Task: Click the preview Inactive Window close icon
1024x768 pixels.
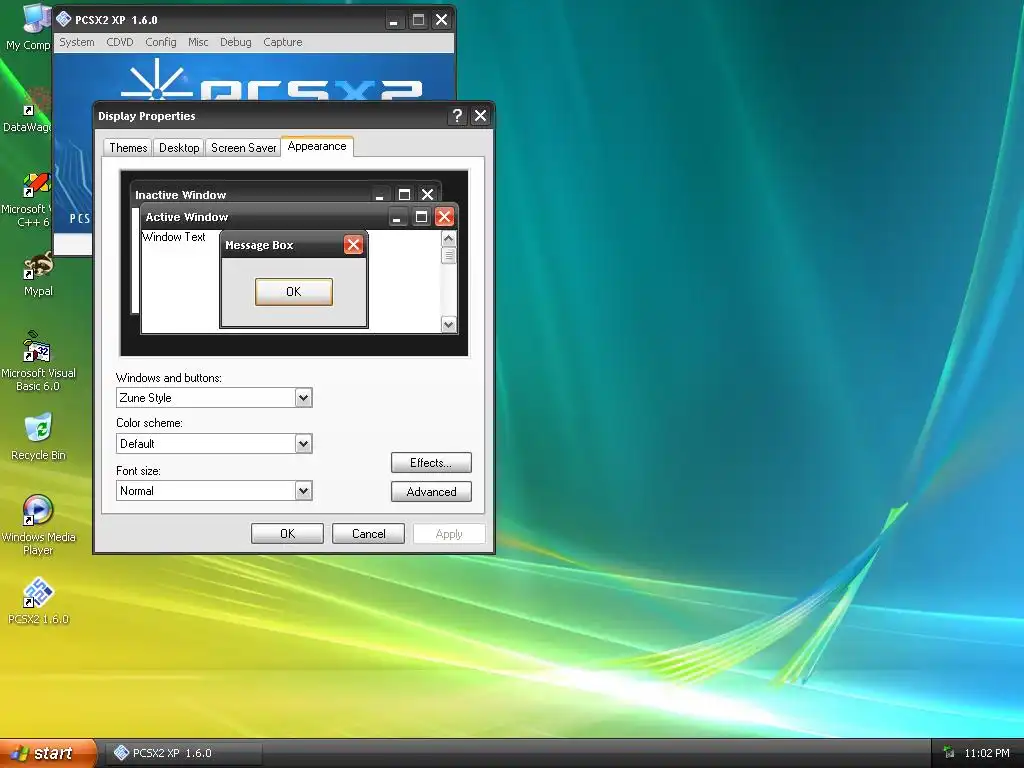Action: click(x=427, y=195)
